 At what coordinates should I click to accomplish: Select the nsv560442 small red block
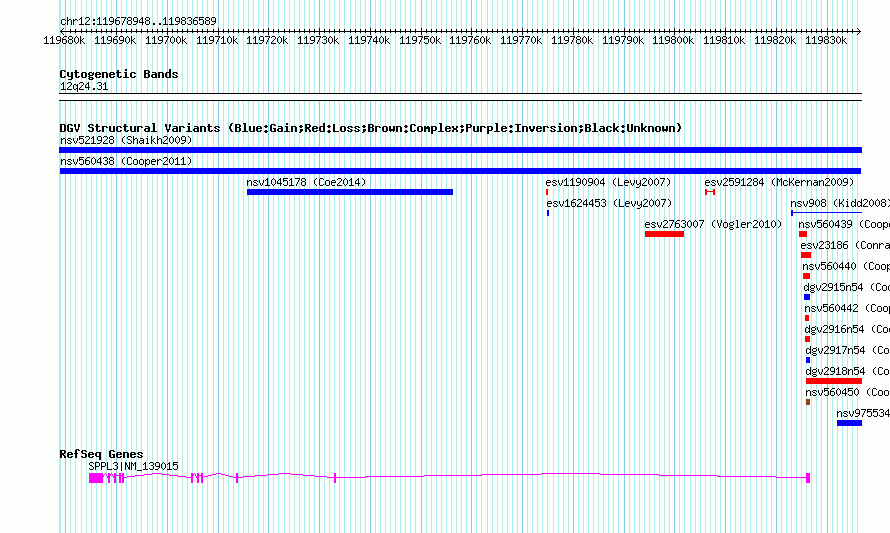(807, 318)
